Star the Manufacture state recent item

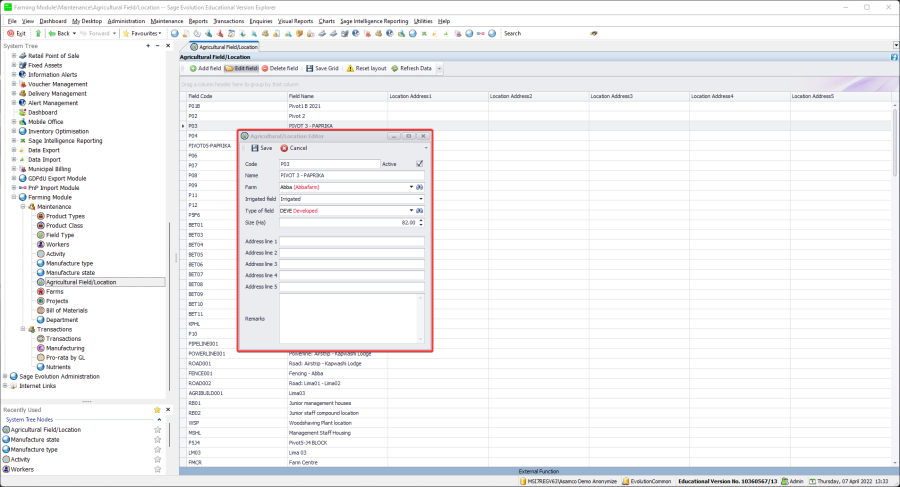pyautogui.click(x=157, y=440)
